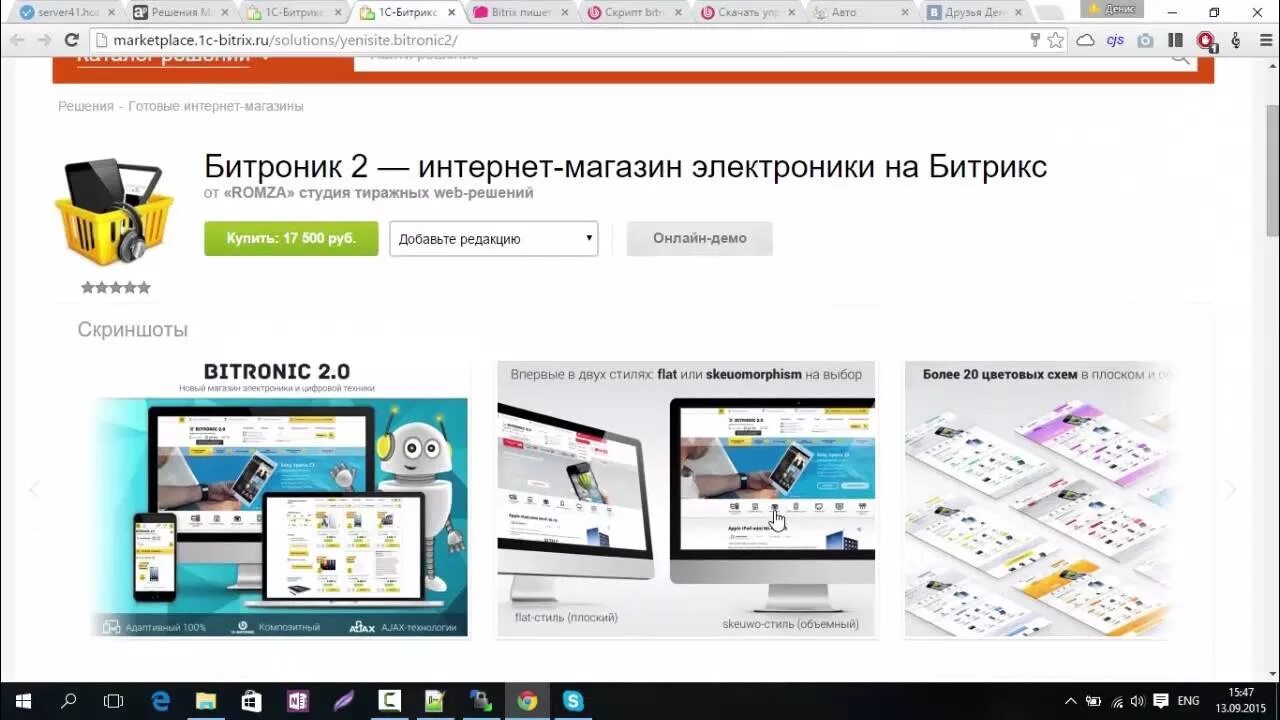The image size is (1280, 720).
Task: Open OneNote from the taskbar
Action: point(298,701)
